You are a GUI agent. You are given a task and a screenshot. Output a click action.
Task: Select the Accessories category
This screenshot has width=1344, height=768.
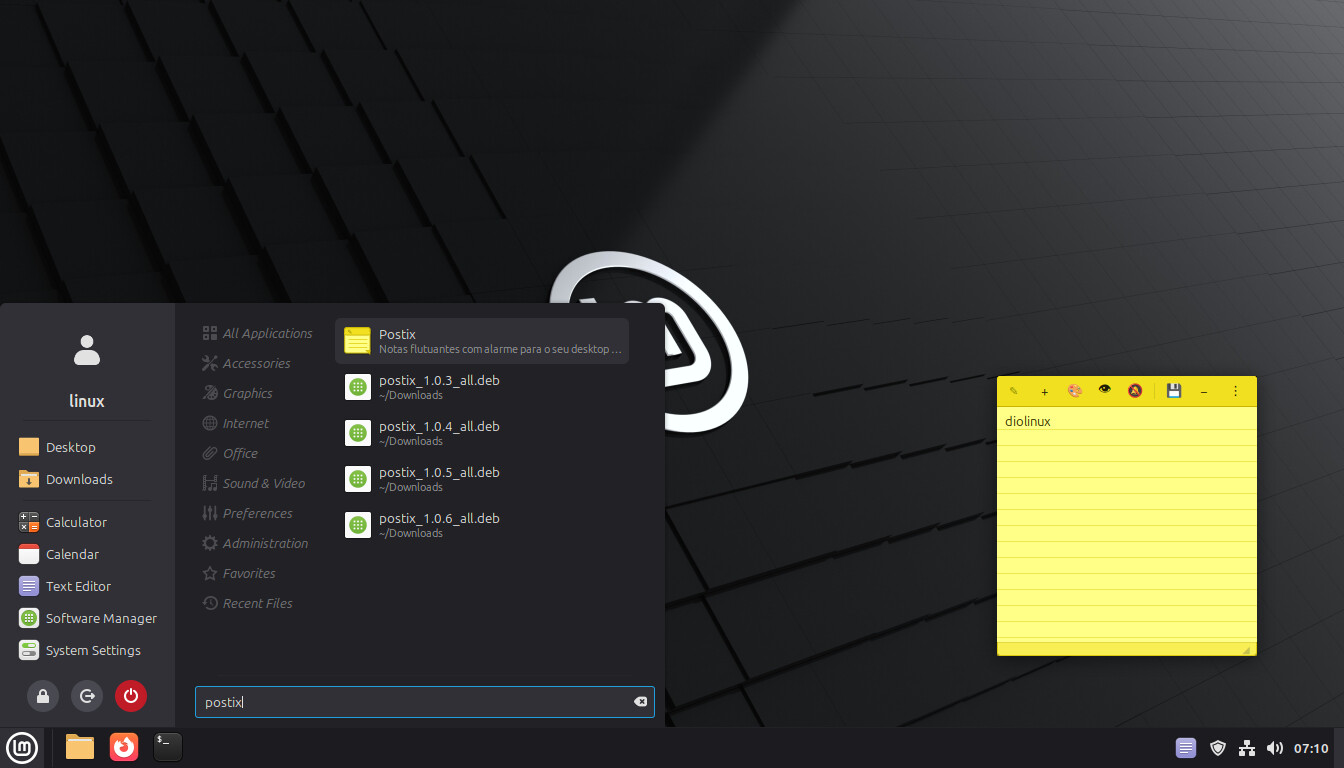click(x=246, y=363)
